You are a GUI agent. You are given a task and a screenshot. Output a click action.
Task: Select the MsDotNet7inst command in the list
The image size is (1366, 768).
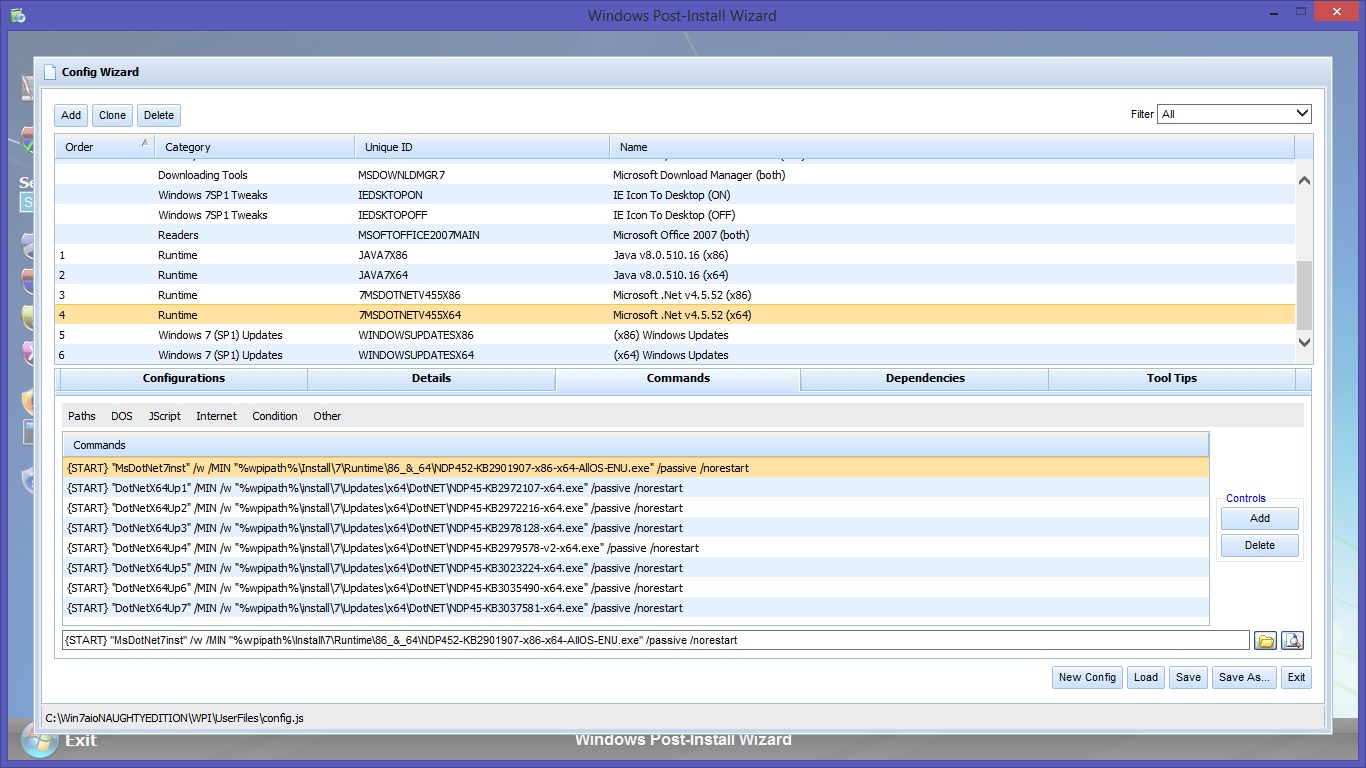point(636,468)
